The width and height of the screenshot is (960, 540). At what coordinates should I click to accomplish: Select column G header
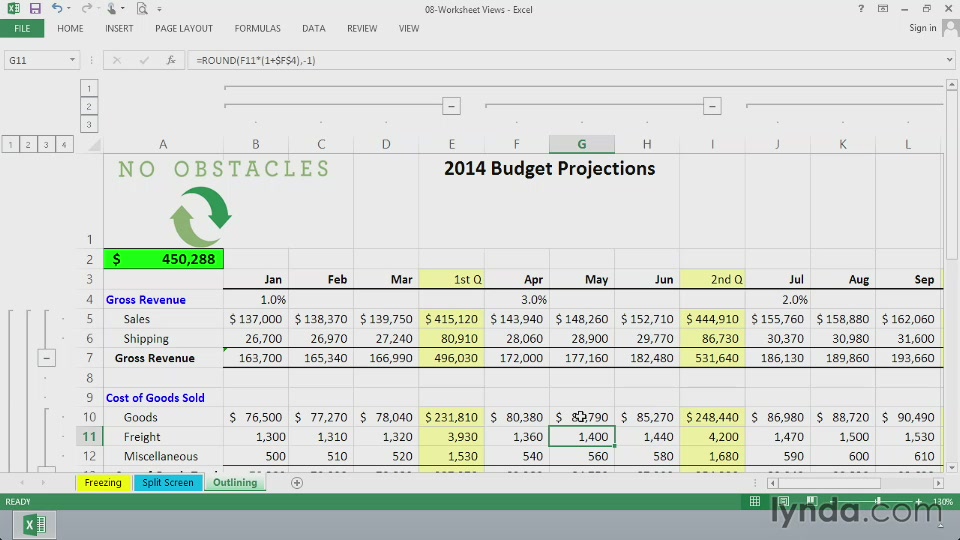pyautogui.click(x=582, y=144)
